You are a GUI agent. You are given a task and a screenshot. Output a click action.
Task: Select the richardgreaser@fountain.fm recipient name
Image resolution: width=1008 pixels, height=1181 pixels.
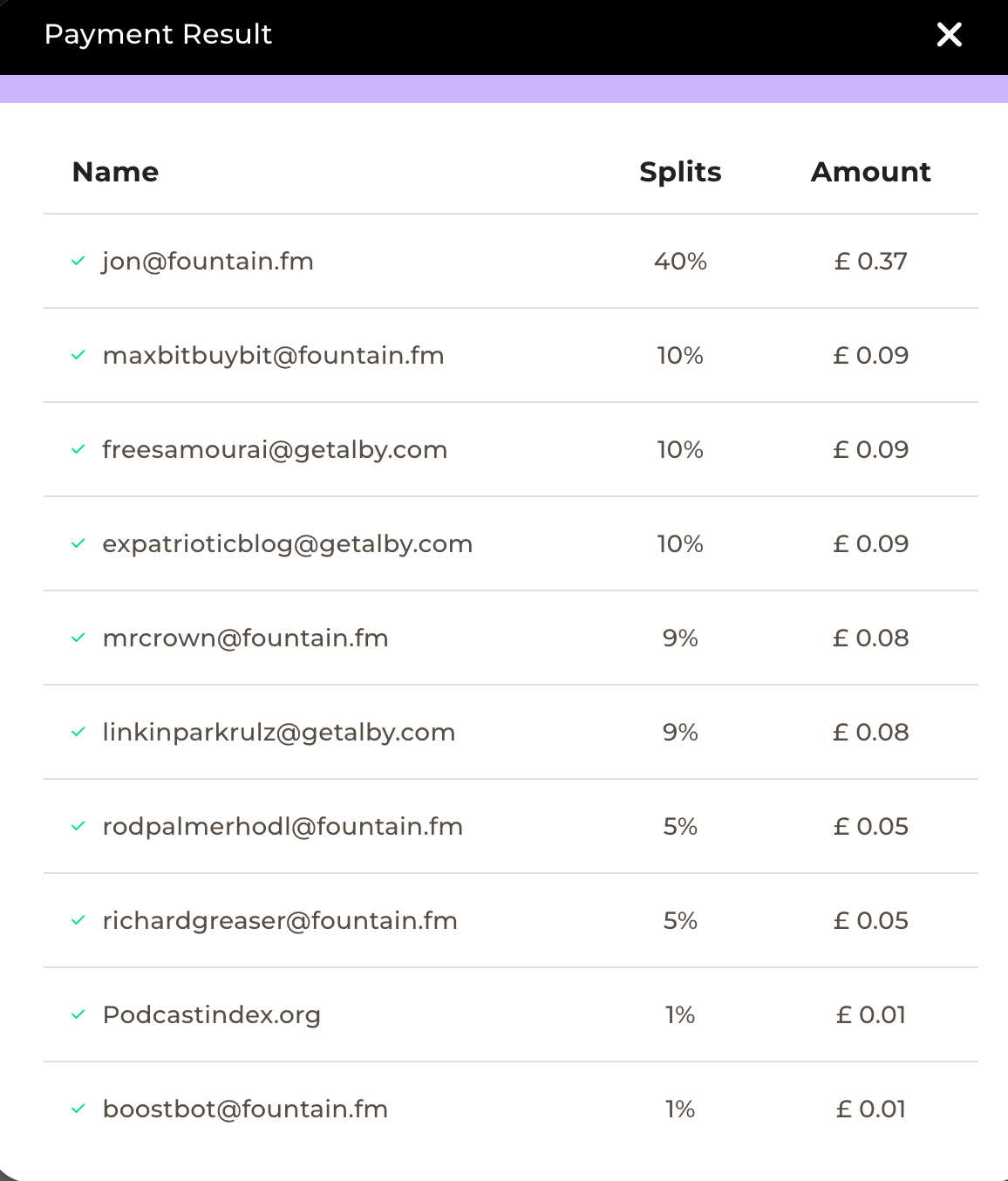click(280, 921)
